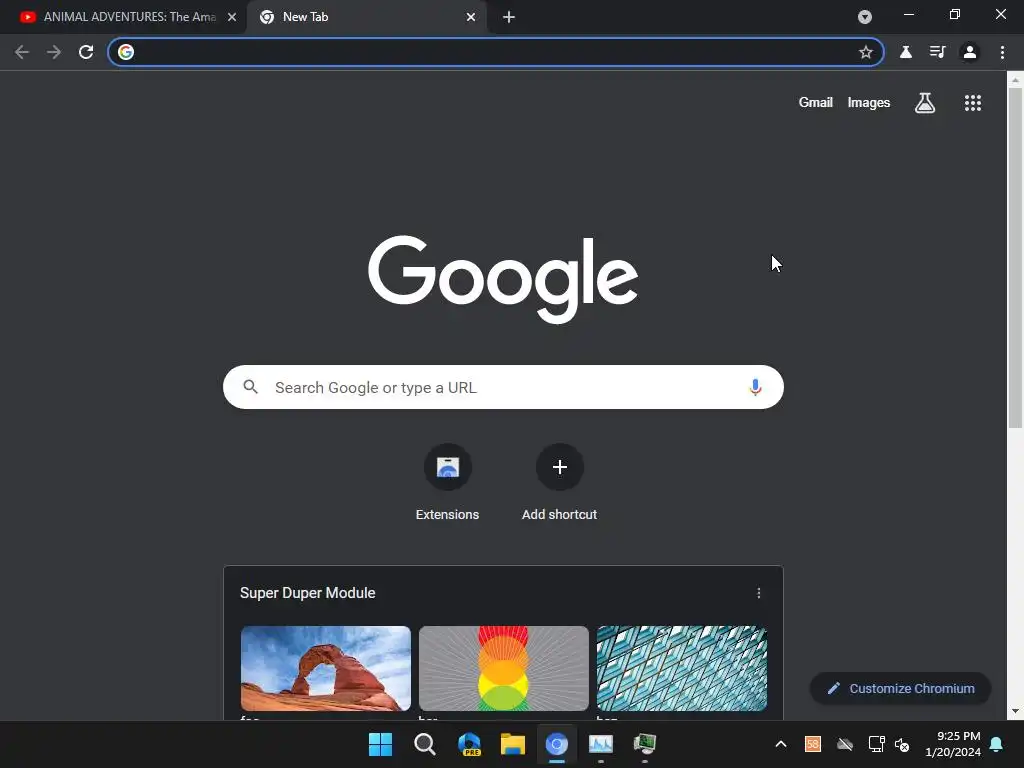Open the Chrome Labs flask icon in toolbar

(x=906, y=52)
